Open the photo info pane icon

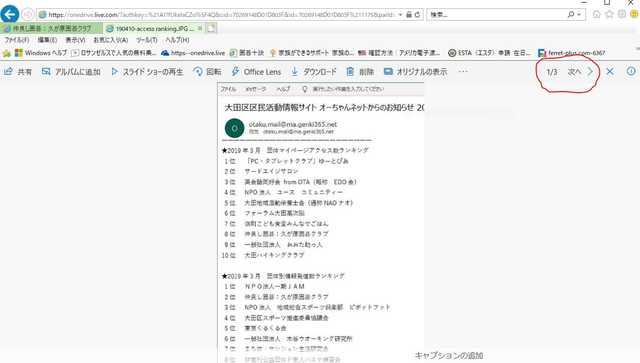coord(631,71)
